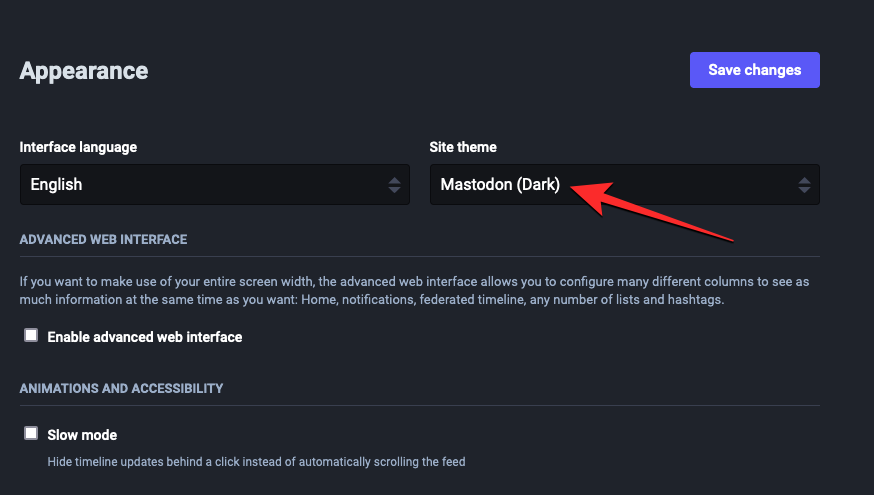Click the Save changes button
Image resolution: width=874 pixels, height=495 pixels.
point(754,70)
